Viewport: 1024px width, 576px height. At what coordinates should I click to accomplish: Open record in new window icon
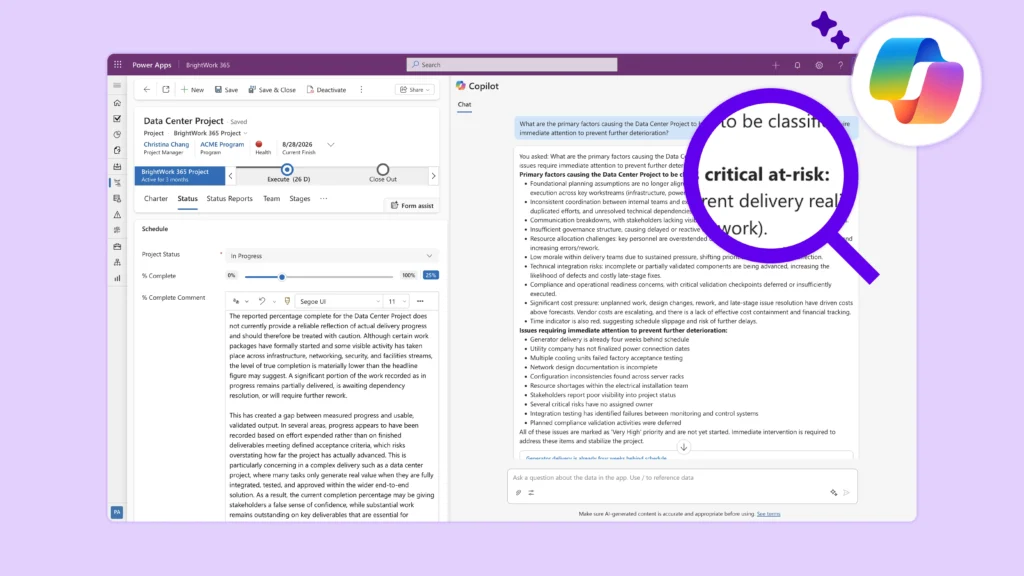(x=166, y=89)
